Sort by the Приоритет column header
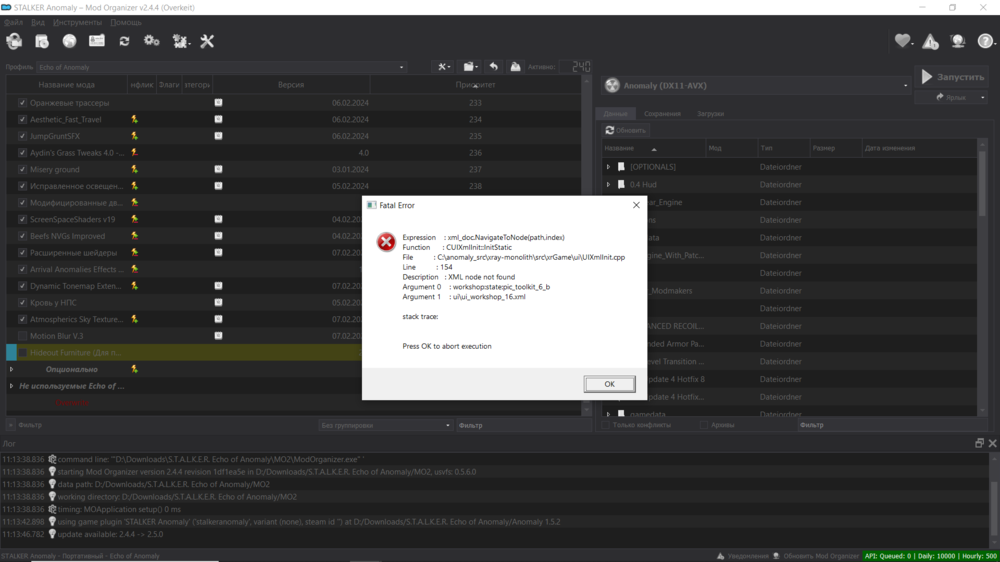The image size is (1000, 562). tap(475, 85)
